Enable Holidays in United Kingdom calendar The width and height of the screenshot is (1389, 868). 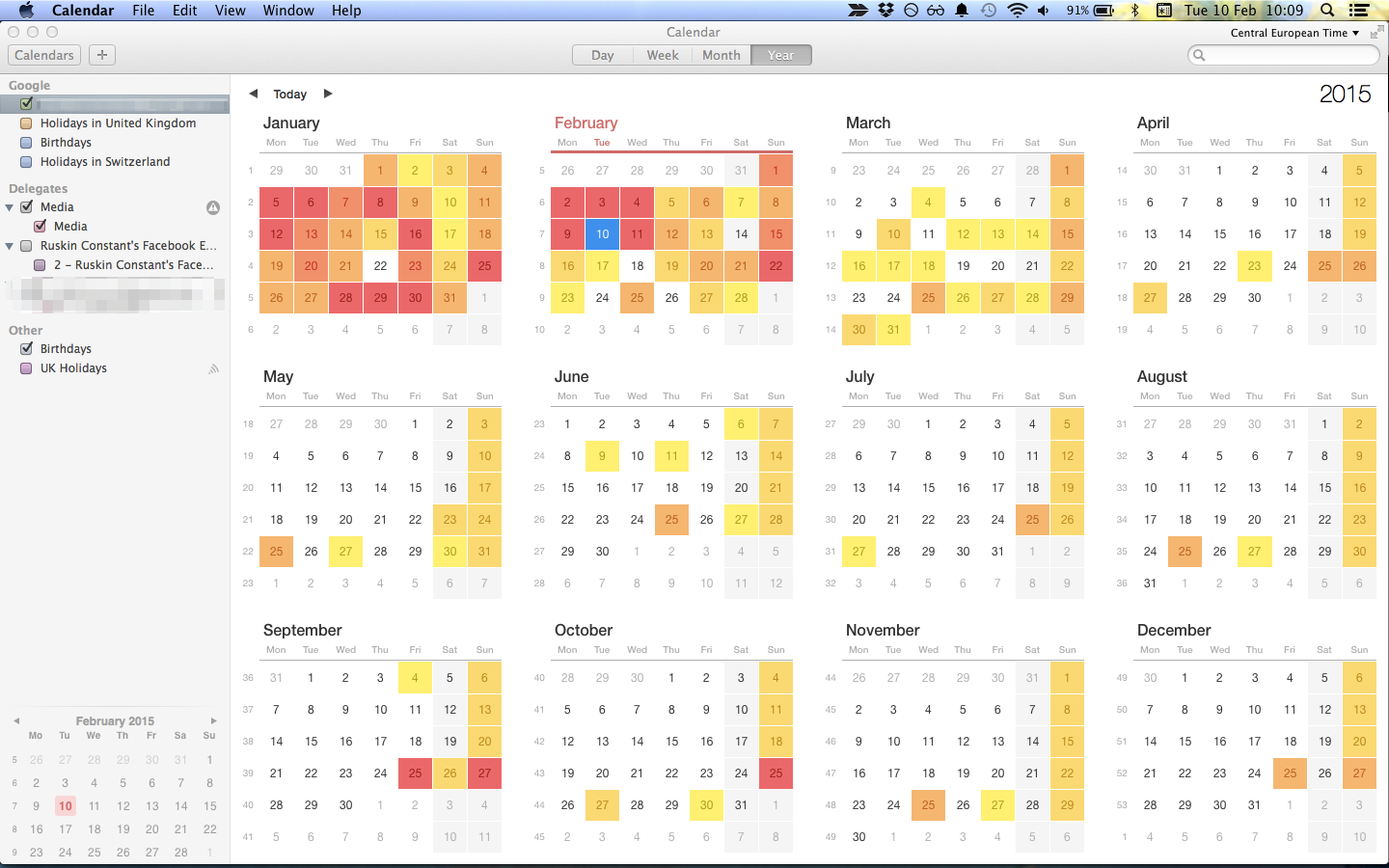27,123
